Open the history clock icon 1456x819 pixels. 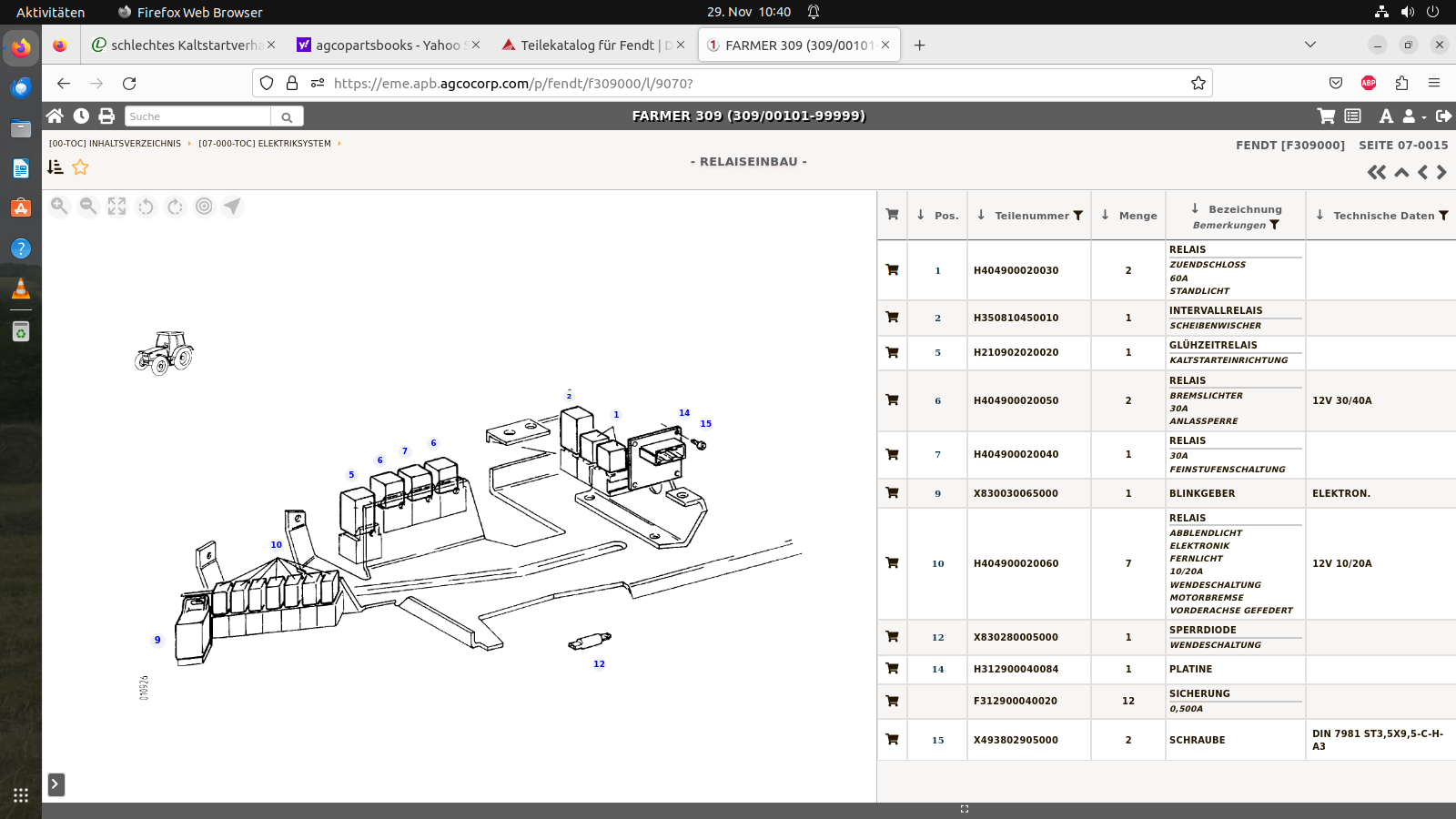[81, 116]
